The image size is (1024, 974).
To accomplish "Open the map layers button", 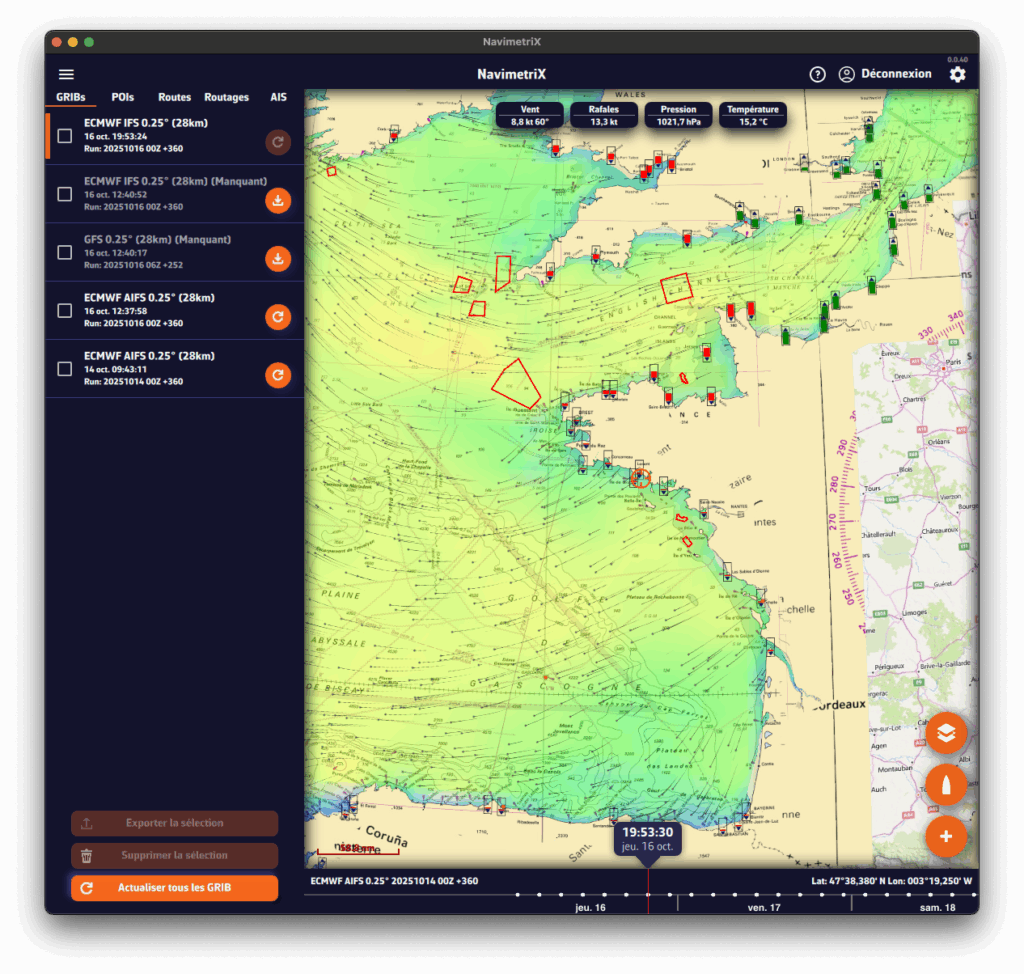I will tap(946, 733).
